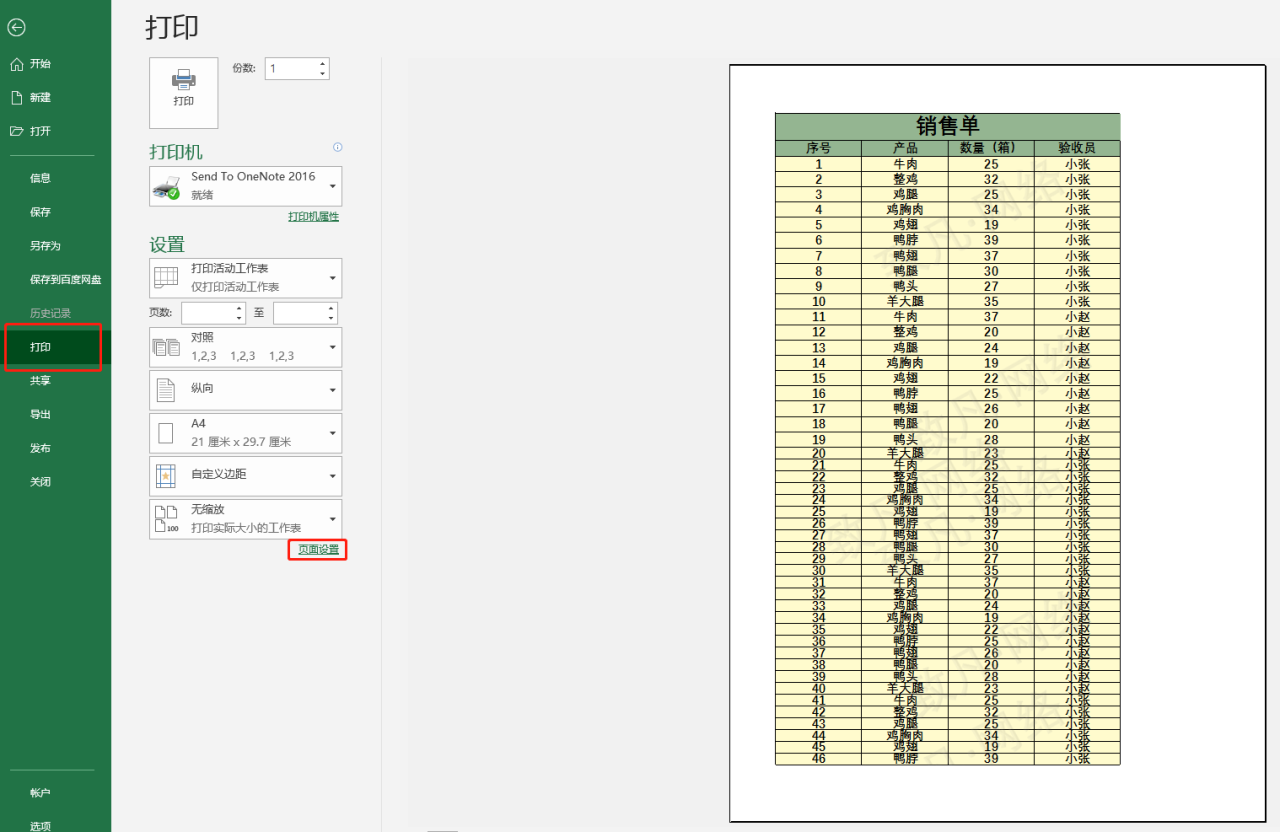1280x832 pixels.
Task: Click the 销售单 title in preview
Action: click(x=948, y=126)
